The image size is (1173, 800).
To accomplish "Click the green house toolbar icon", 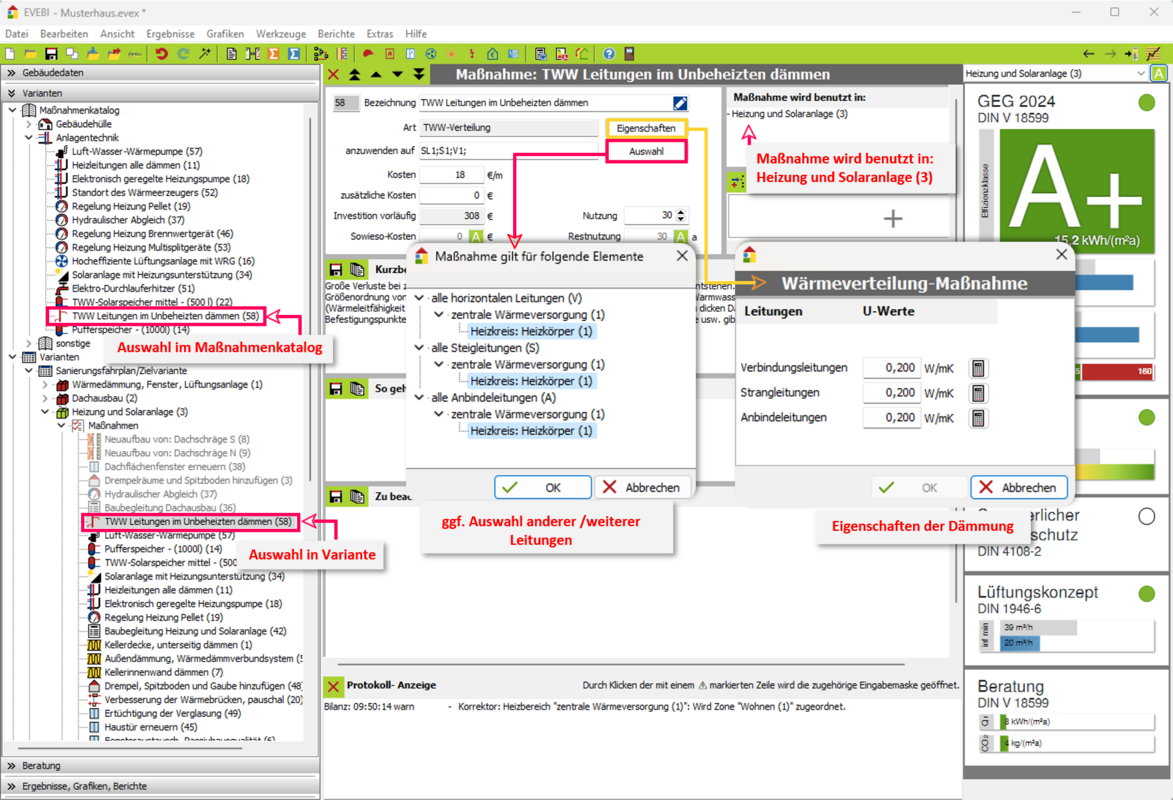I will (x=492, y=54).
